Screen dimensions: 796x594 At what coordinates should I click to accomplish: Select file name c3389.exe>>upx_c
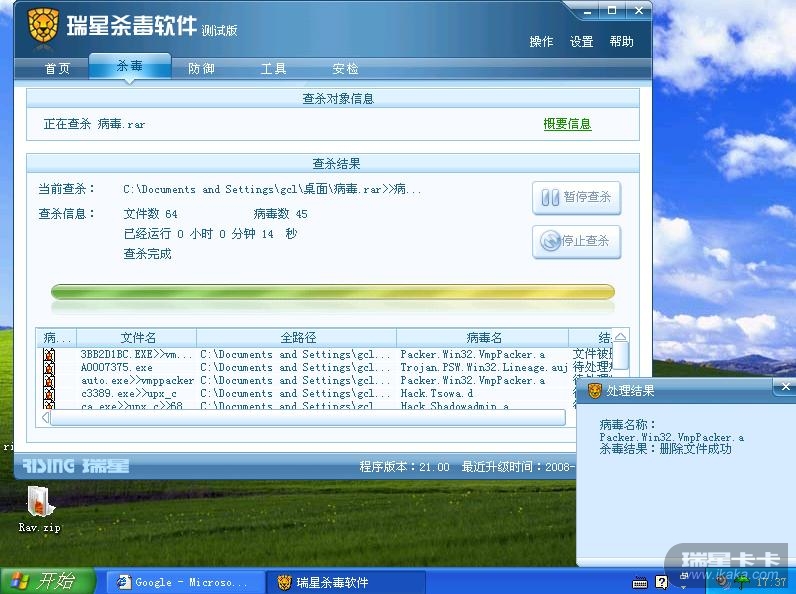(x=128, y=393)
